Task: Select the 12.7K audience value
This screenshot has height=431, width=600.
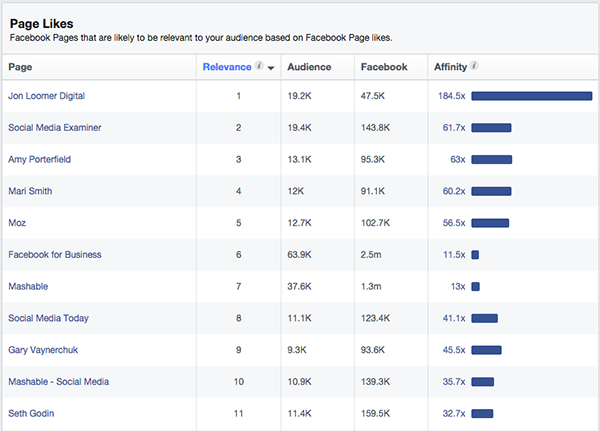Action: [299, 223]
